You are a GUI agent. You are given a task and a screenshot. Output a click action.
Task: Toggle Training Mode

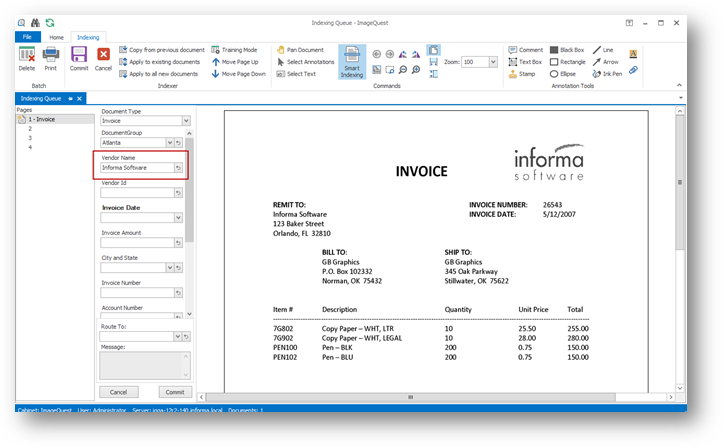234,50
